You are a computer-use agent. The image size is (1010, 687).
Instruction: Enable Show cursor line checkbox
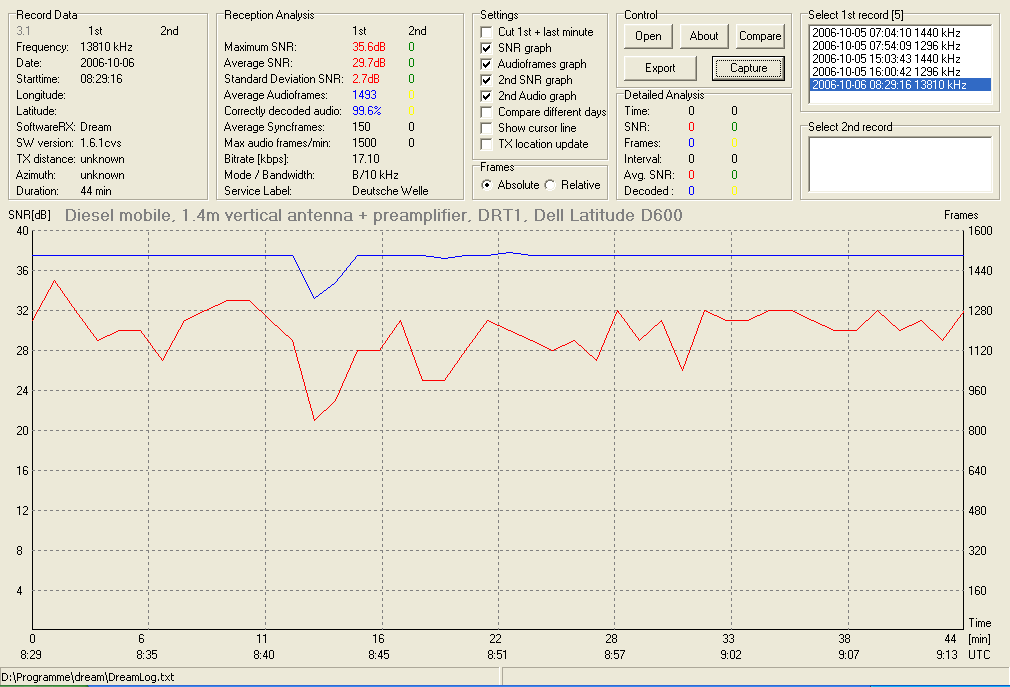tap(486, 128)
